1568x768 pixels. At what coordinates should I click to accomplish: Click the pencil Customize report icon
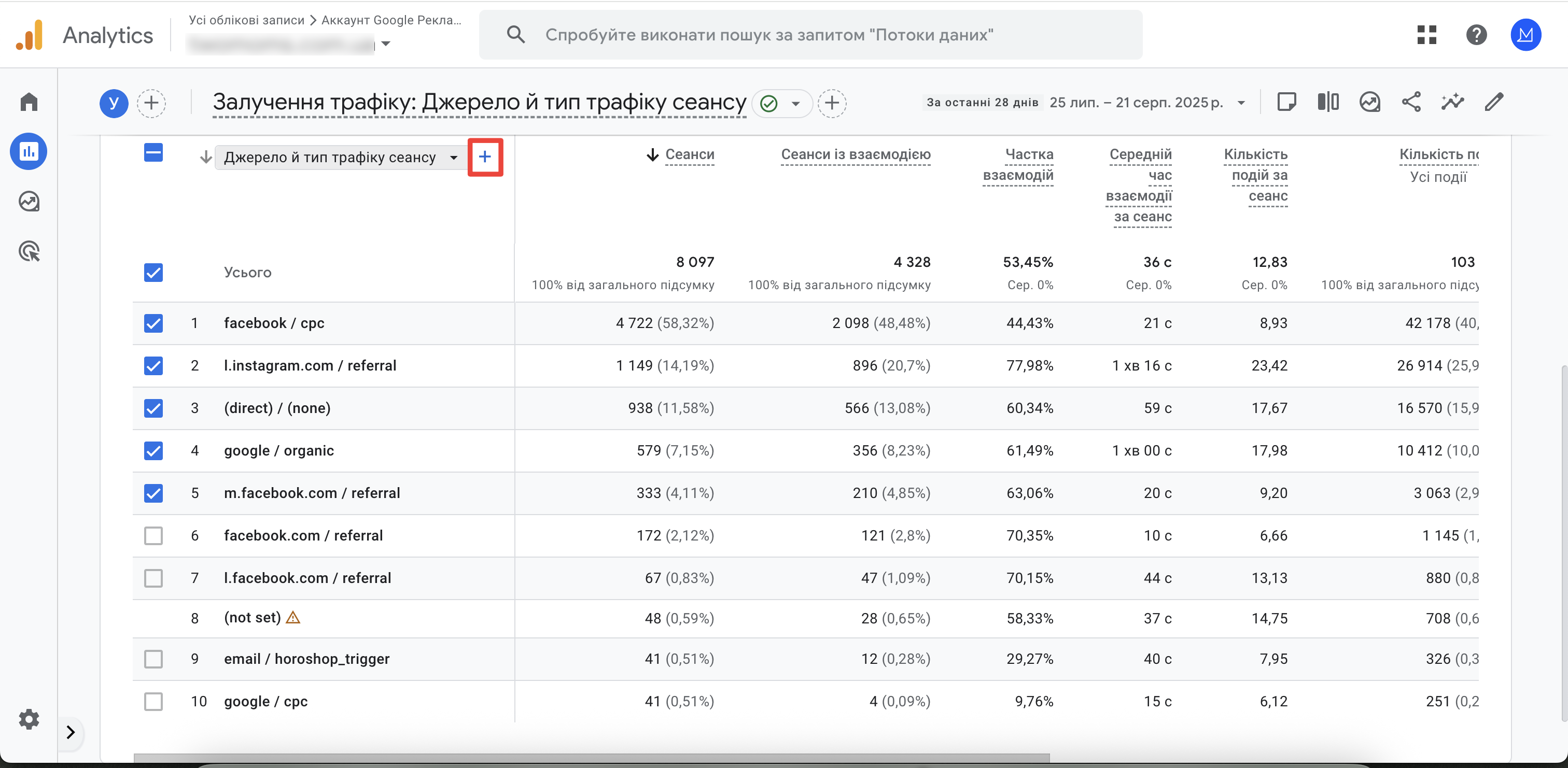pos(1494,102)
